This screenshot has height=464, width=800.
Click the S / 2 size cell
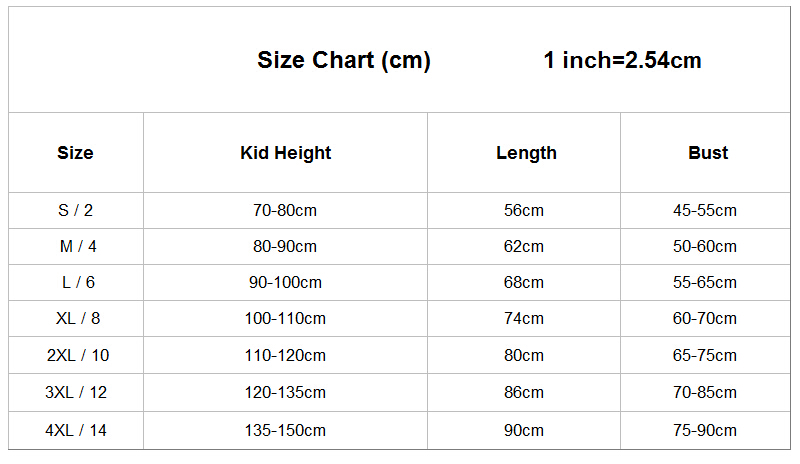point(76,210)
